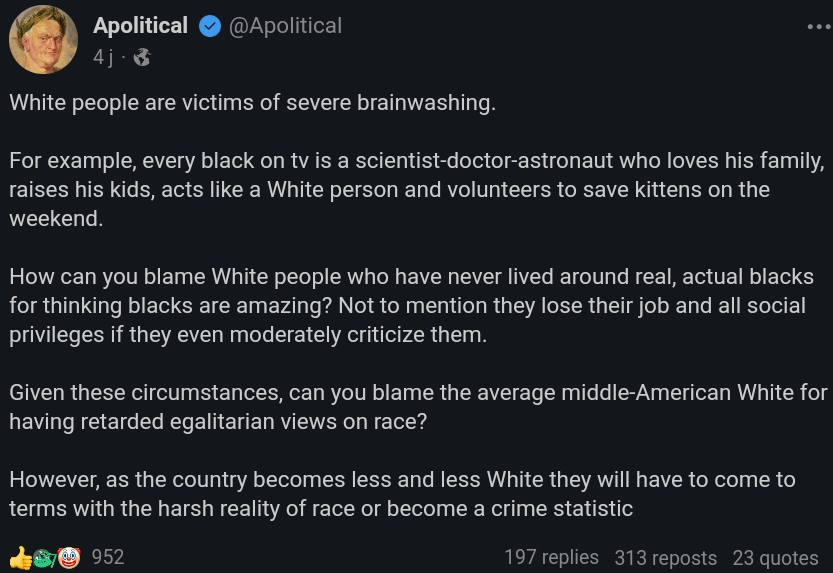Click the thumbs-up reaction emoji
The image size is (833, 573).
coord(21,557)
